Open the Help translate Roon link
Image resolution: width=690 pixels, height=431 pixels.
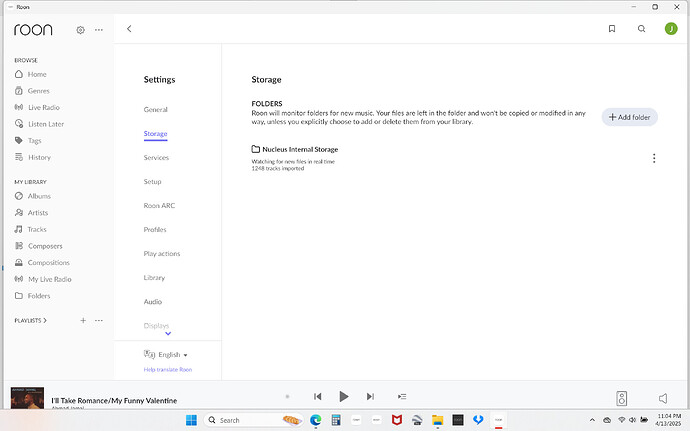pos(168,369)
